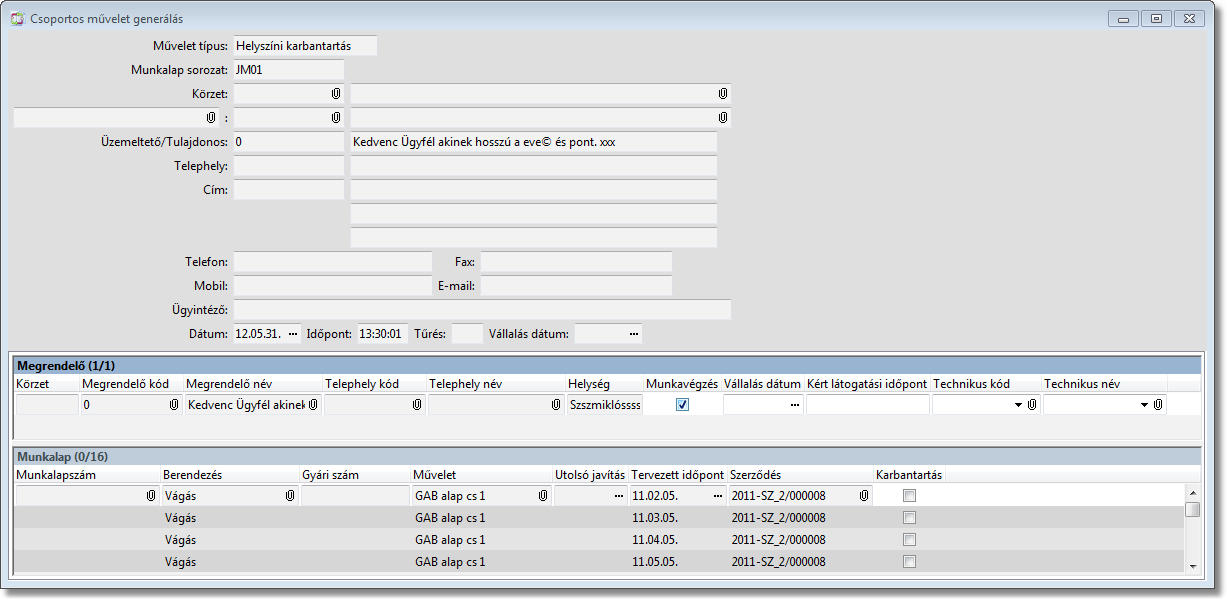Click the Tervezett időpont column header

tap(678, 475)
